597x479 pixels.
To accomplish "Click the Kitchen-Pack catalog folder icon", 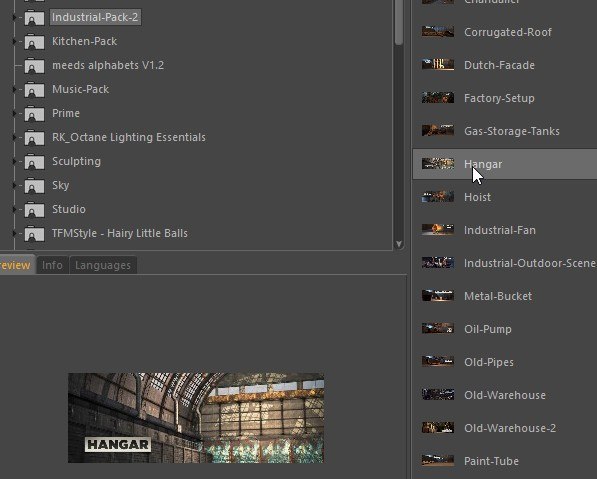I will 34,42.
